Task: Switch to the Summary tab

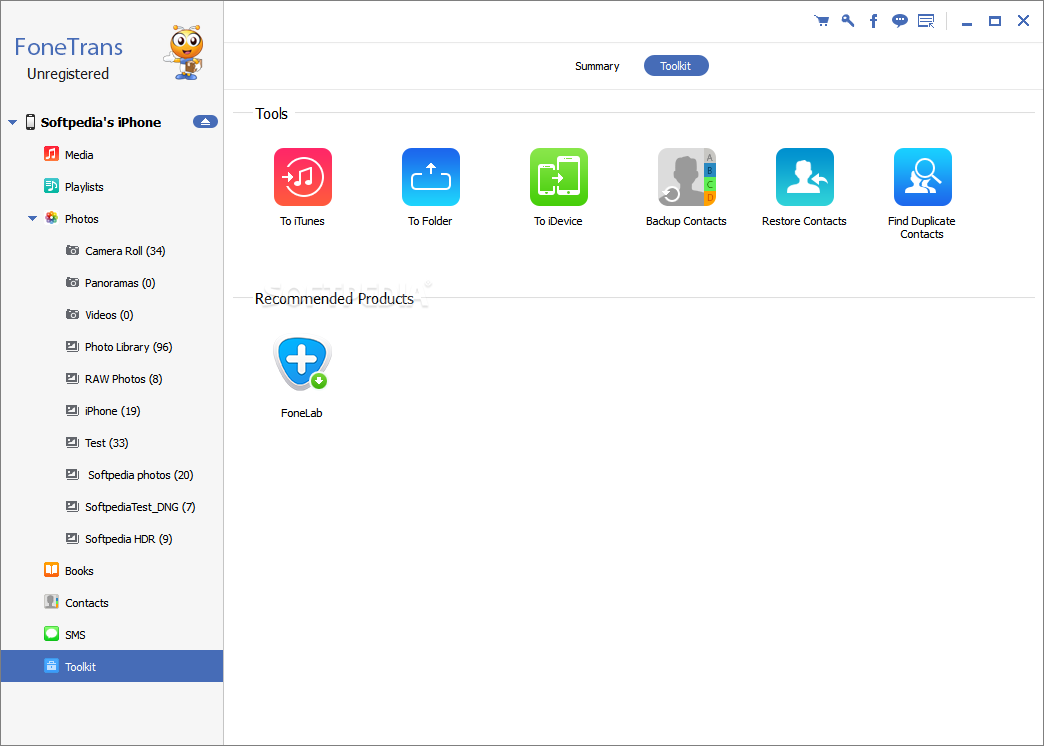Action: tap(597, 66)
